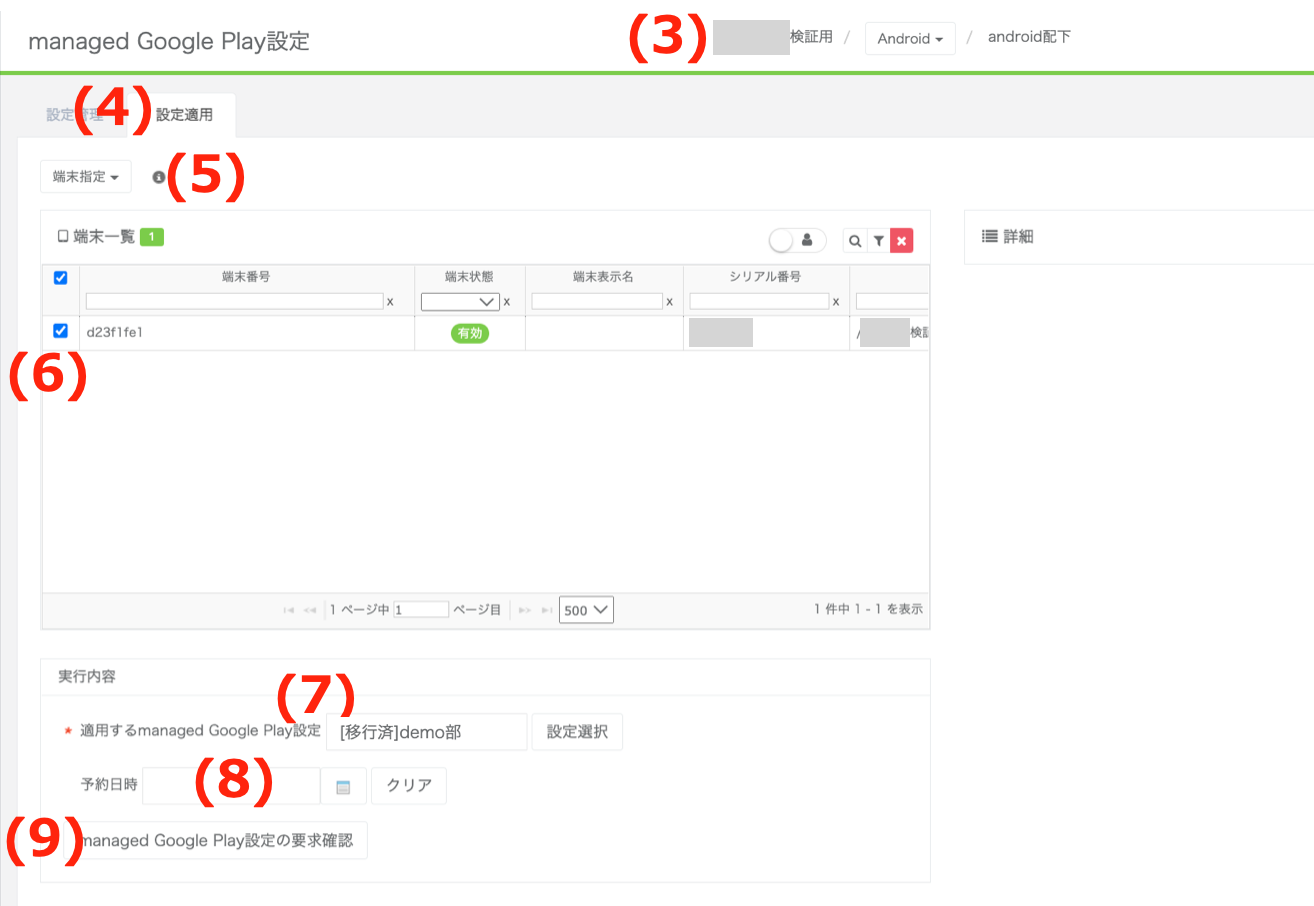Focus the シリアル番号 filter input
The height and width of the screenshot is (906, 1314).
759,301
